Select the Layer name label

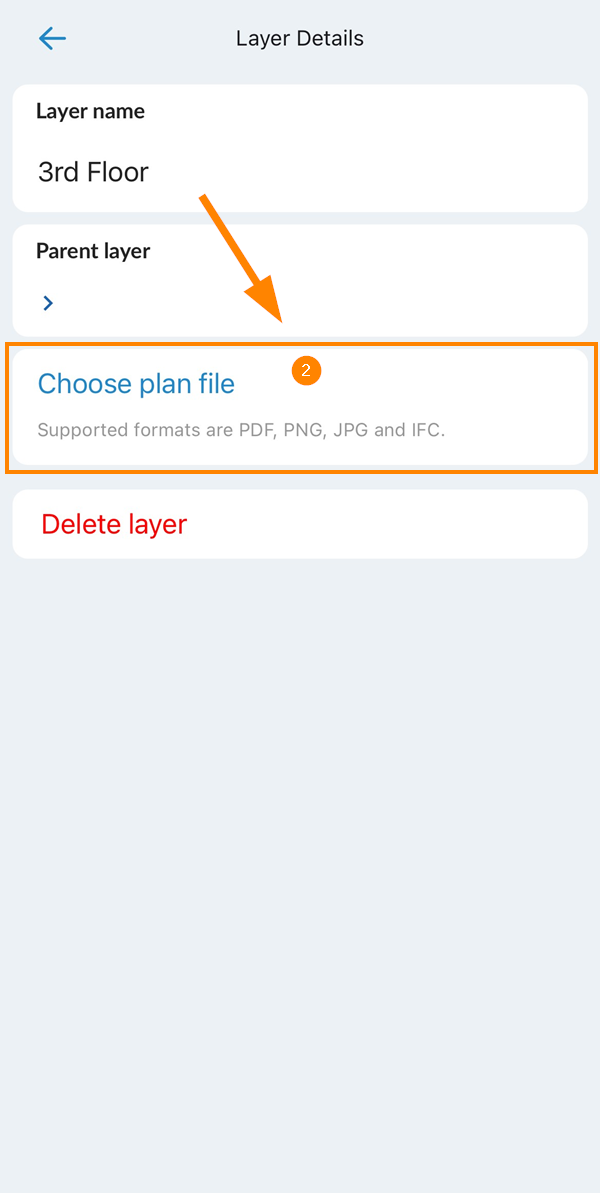pos(90,111)
